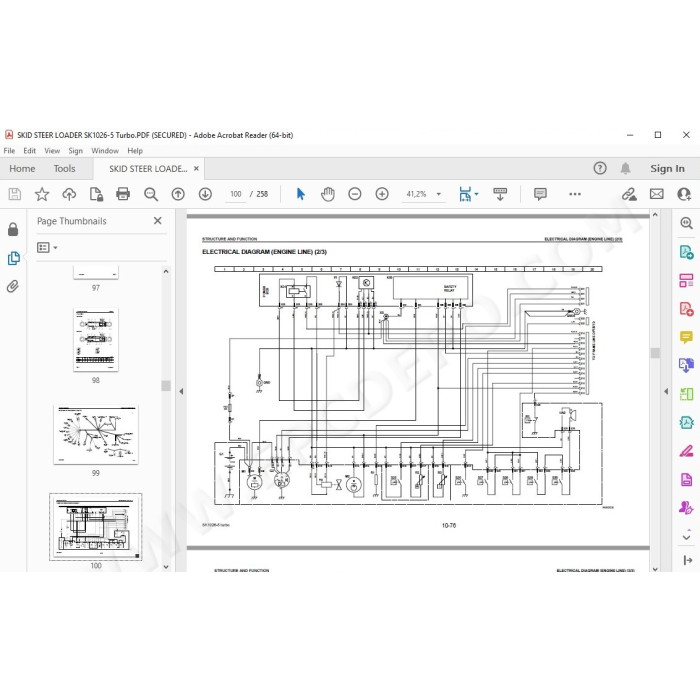Open the zoom level dropdown
Image resolution: width=700 pixels, height=700 pixels.
pyautogui.click(x=438, y=194)
